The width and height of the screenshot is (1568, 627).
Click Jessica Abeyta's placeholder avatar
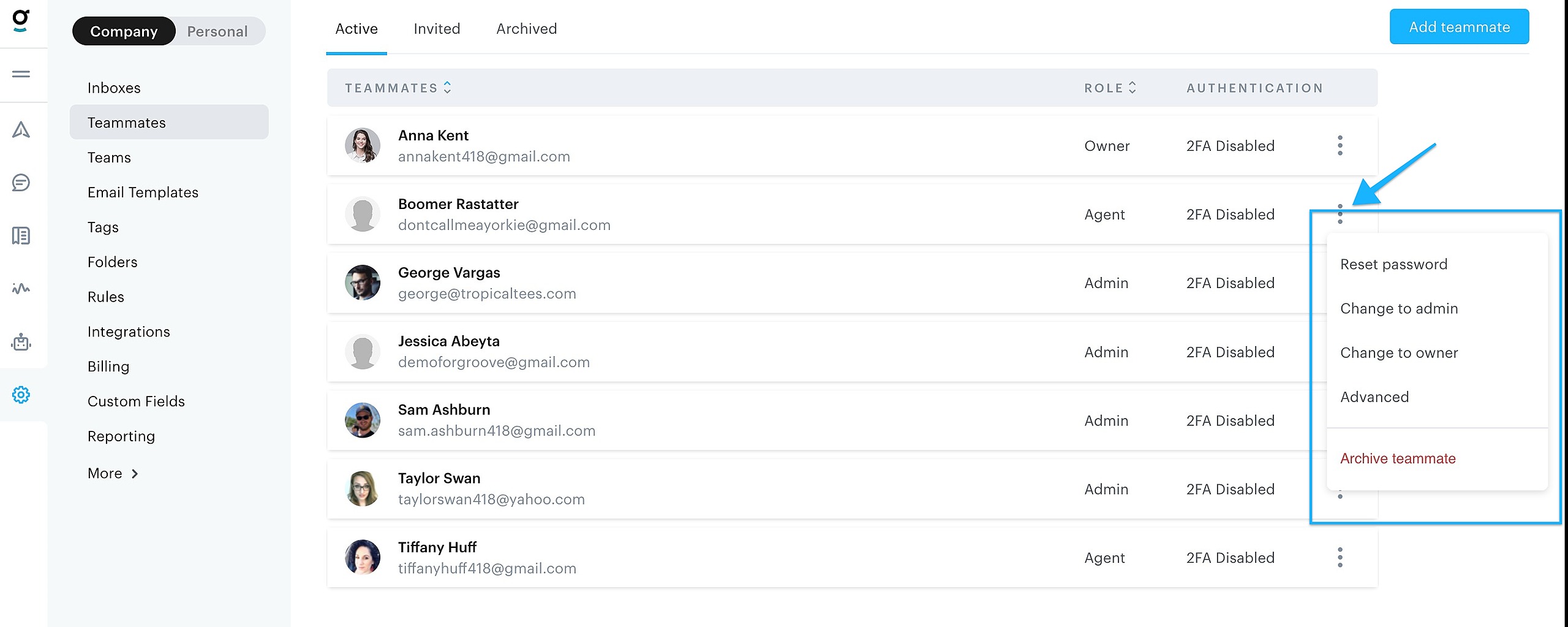pos(363,352)
